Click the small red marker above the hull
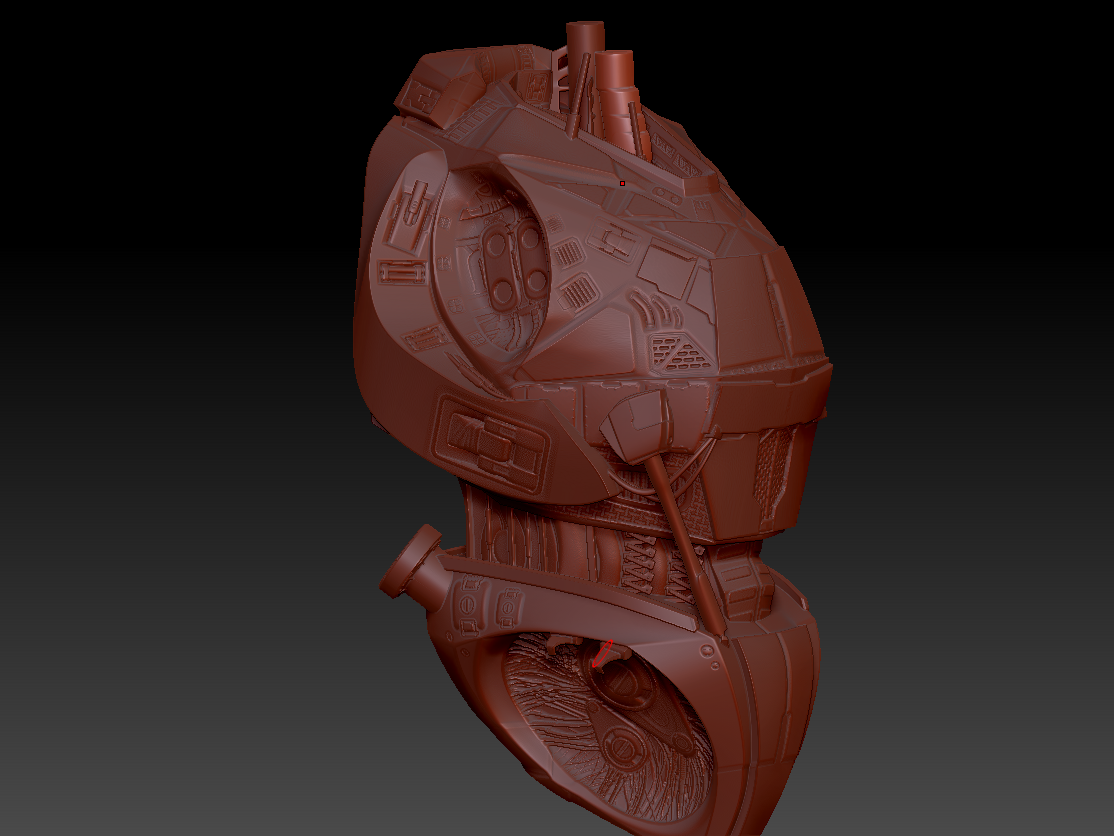The width and height of the screenshot is (1114, 836). click(x=622, y=184)
